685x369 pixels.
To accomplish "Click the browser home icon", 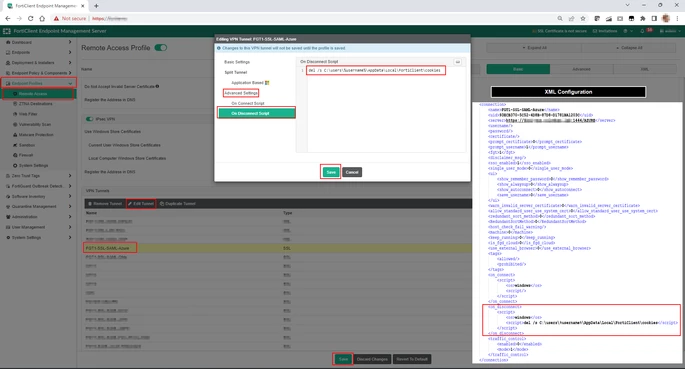I will [x=42, y=18].
